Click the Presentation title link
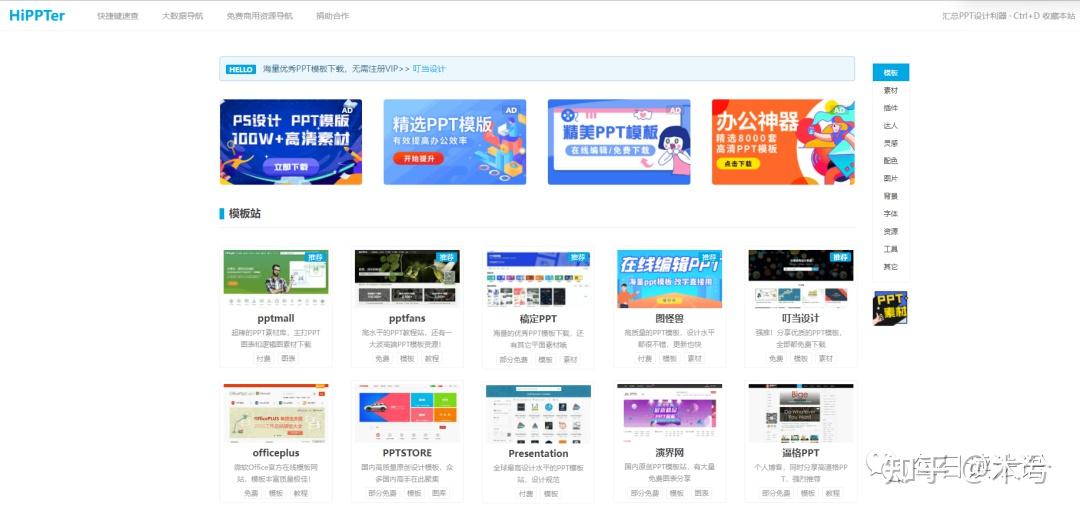Screen dimensions: 1080x514 (x=539, y=453)
